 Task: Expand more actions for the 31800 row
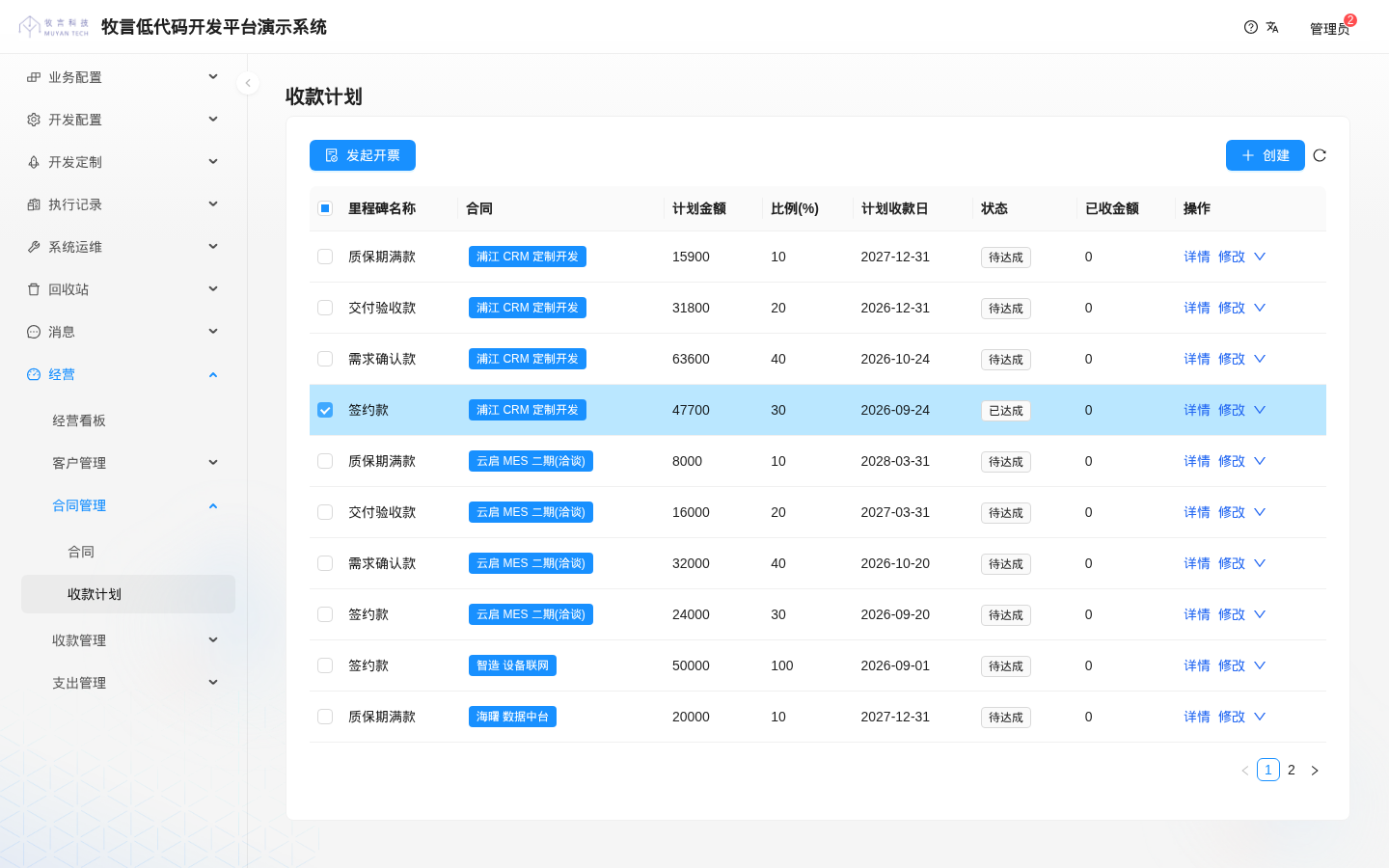1260,308
